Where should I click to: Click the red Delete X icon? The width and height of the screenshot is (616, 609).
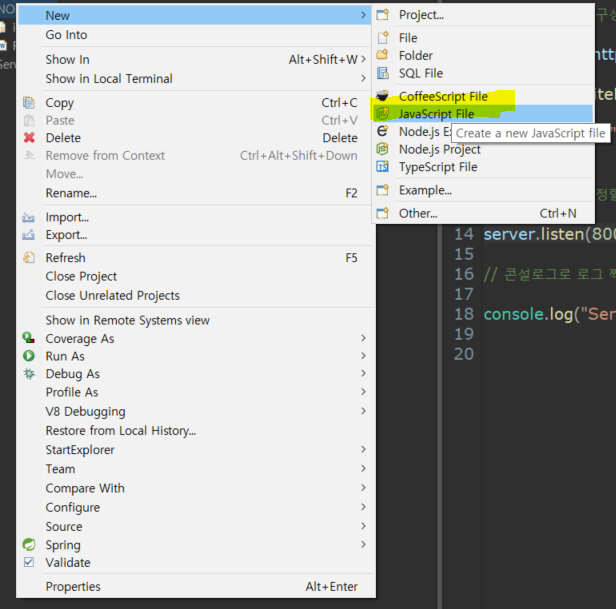coord(29,138)
